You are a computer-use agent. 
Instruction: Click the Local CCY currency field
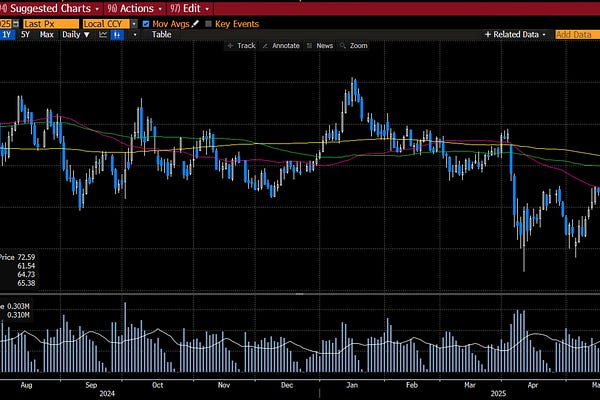[x=106, y=24]
